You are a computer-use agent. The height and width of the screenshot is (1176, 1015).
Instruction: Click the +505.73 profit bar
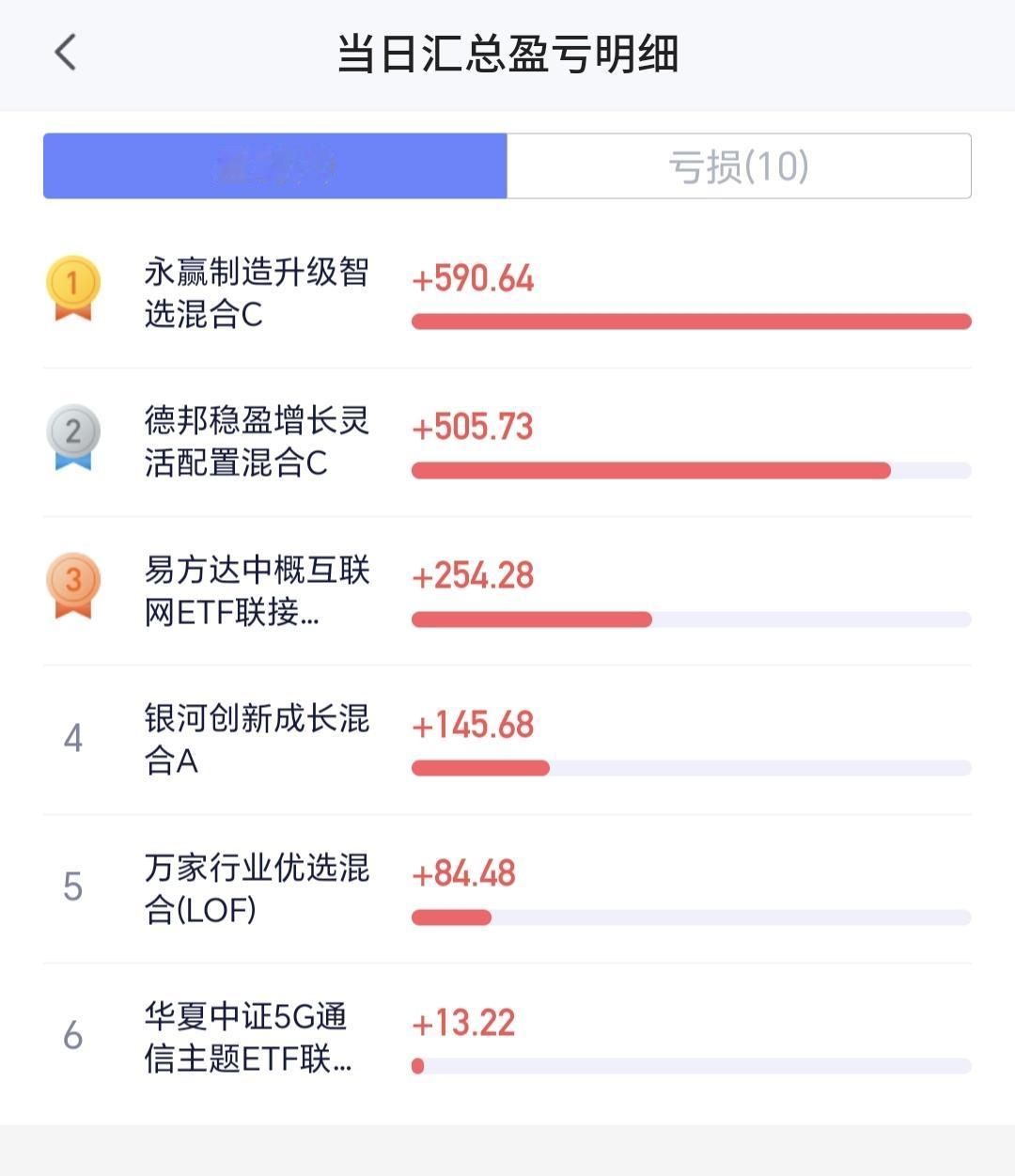click(691, 471)
